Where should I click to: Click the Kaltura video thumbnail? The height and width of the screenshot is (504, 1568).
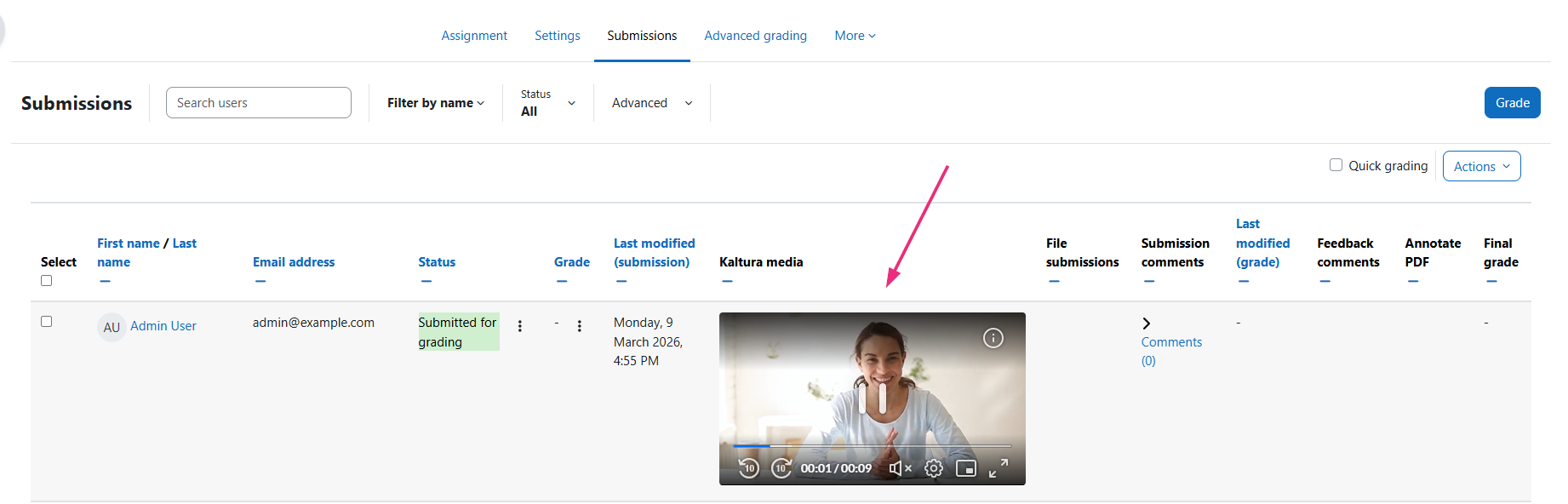click(x=873, y=398)
